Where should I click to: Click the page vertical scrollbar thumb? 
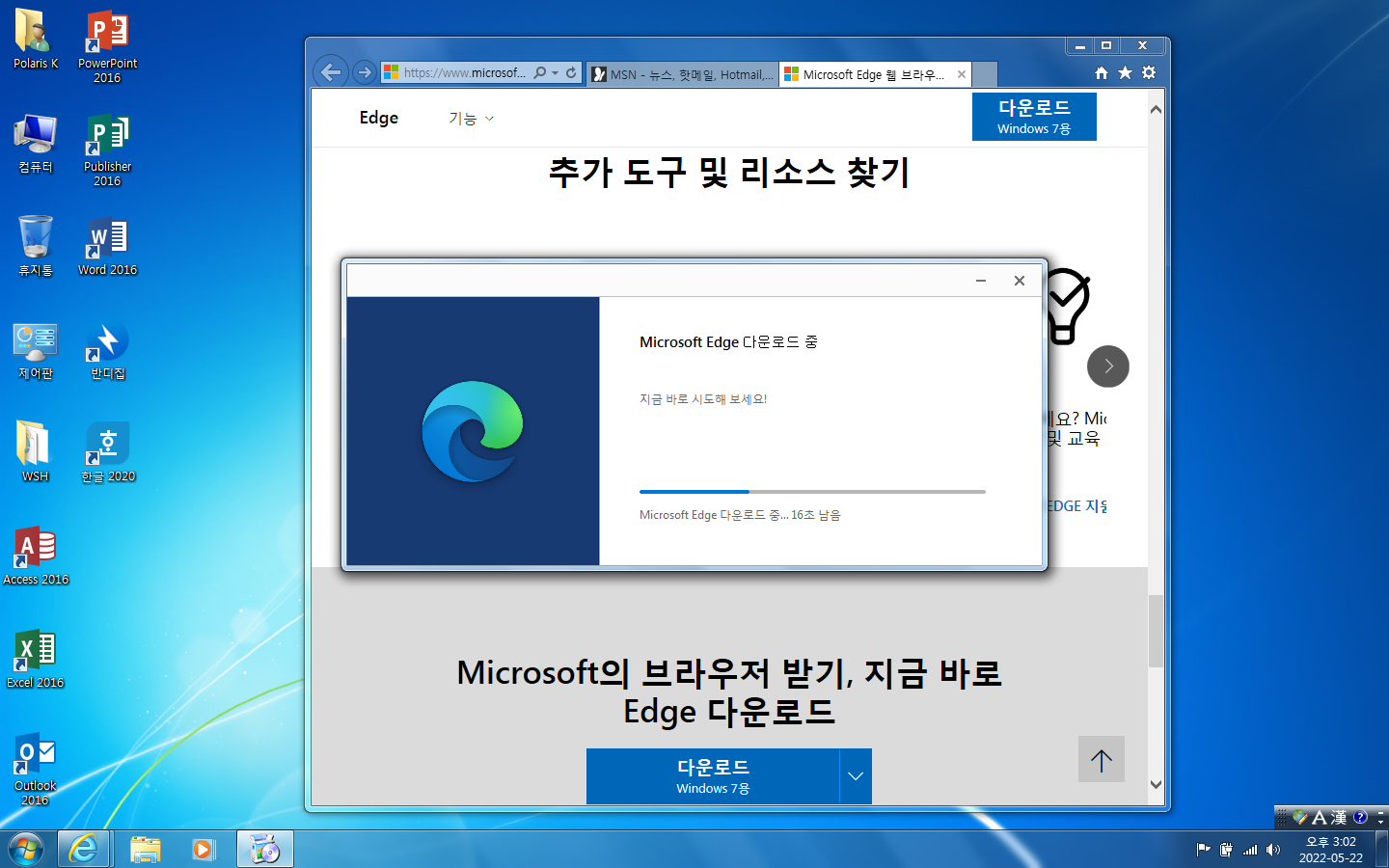1156,631
